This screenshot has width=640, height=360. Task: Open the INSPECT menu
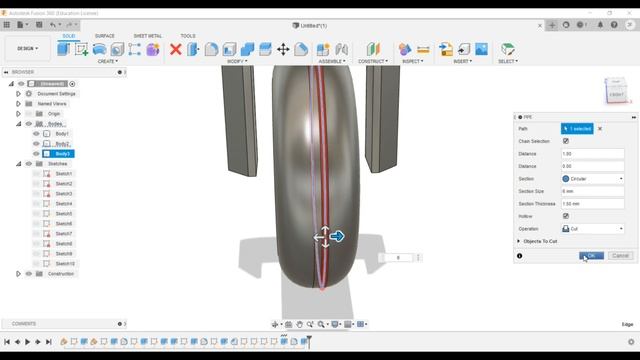point(413,61)
